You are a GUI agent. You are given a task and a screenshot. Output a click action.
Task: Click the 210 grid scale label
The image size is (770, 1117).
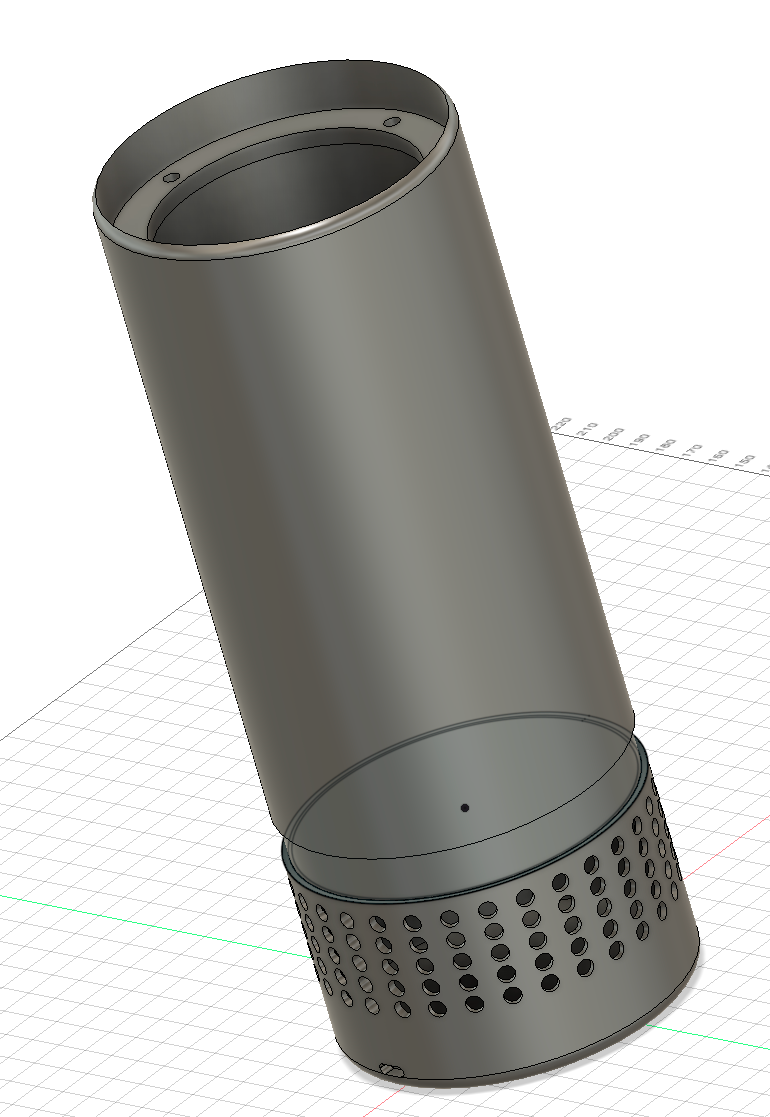tap(588, 430)
